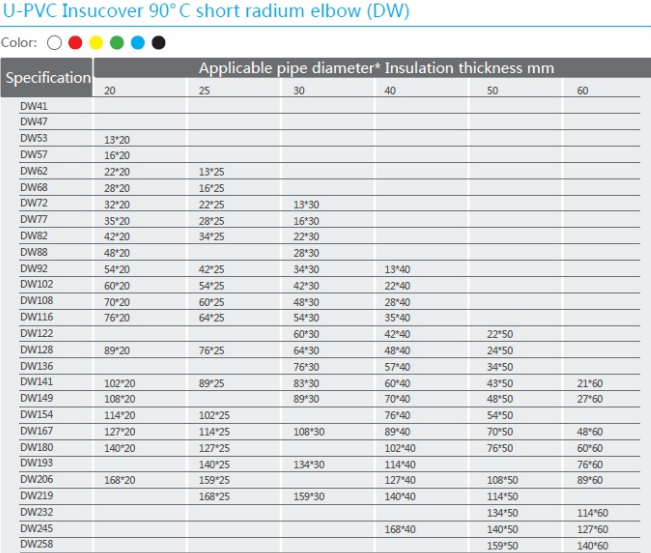Viewport: 651px width, 553px height.
Task: Click the DW41 specification row
Action: [33, 106]
